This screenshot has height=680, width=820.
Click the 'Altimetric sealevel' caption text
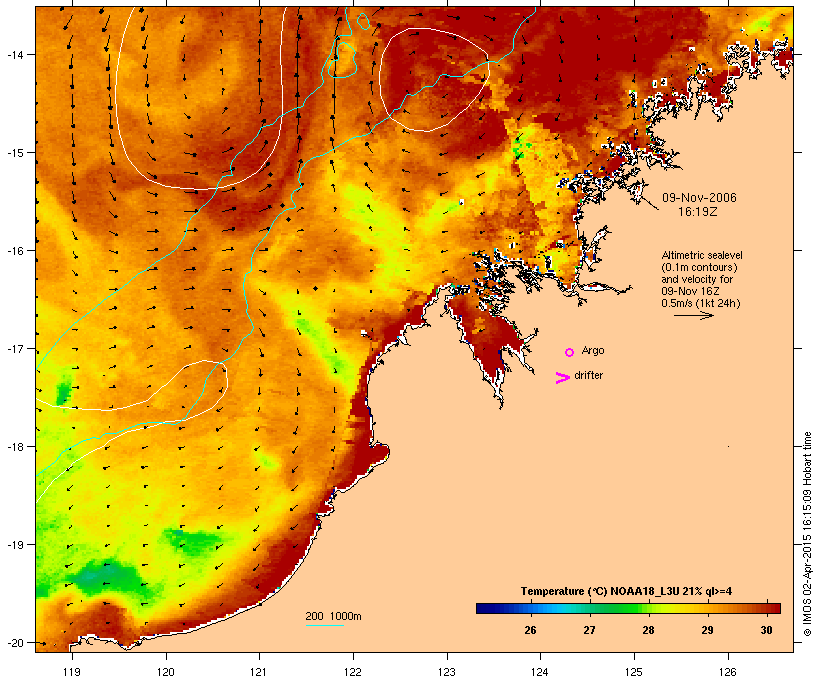[702, 255]
